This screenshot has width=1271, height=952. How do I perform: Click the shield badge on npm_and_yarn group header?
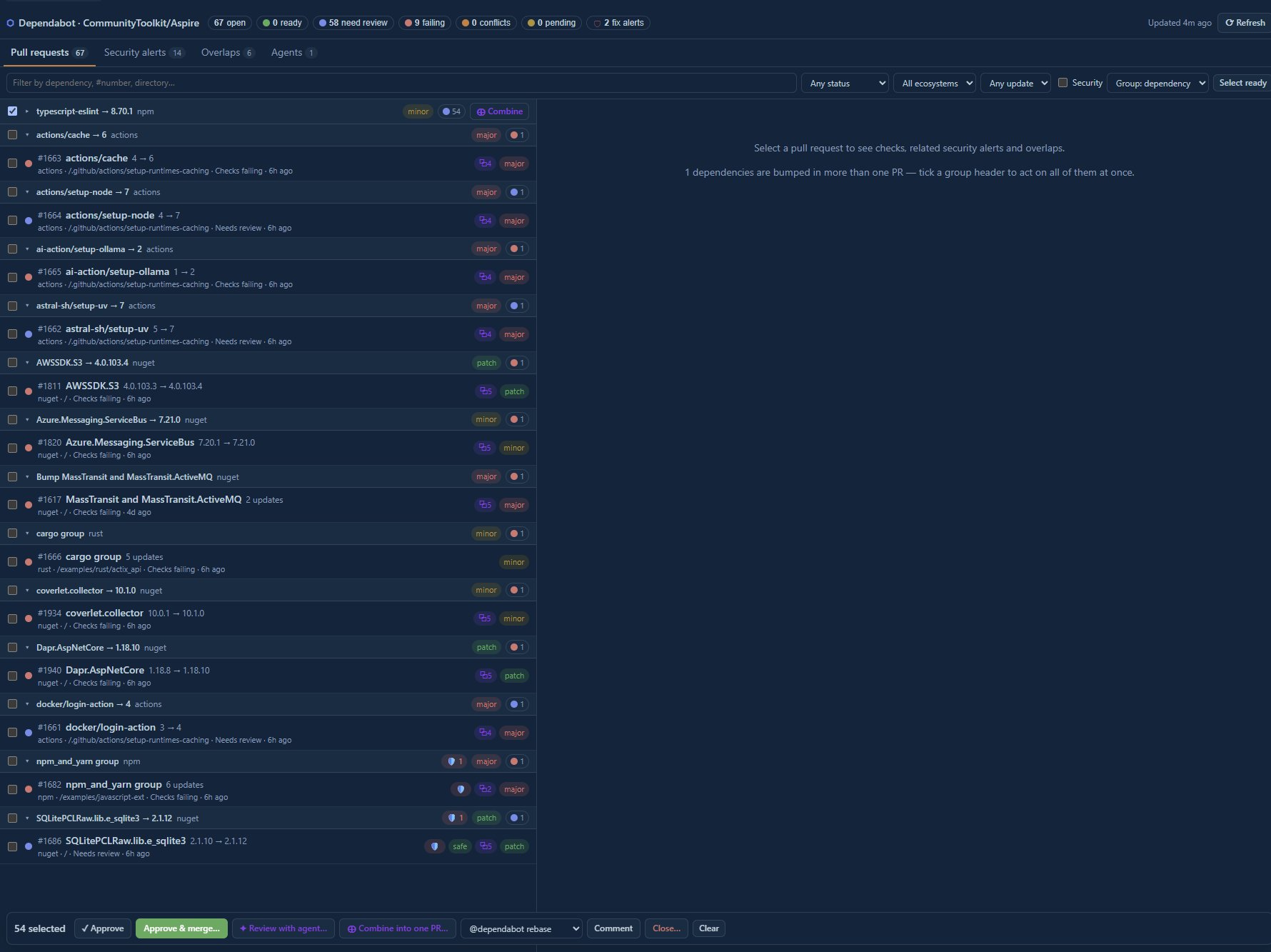pyautogui.click(x=455, y=761)
